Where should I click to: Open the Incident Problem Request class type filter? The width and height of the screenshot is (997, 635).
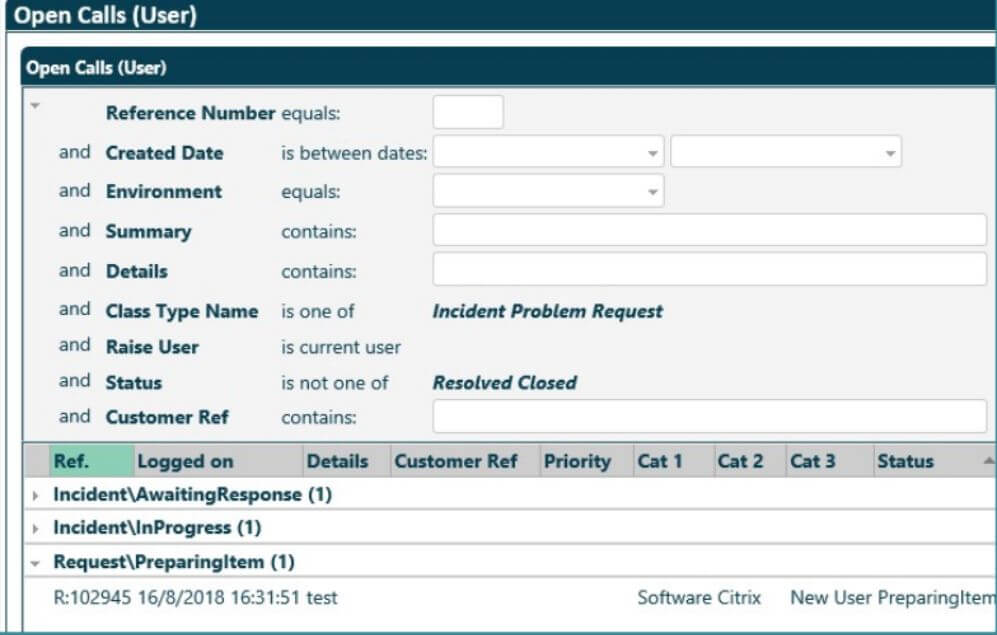click(547, 311)
